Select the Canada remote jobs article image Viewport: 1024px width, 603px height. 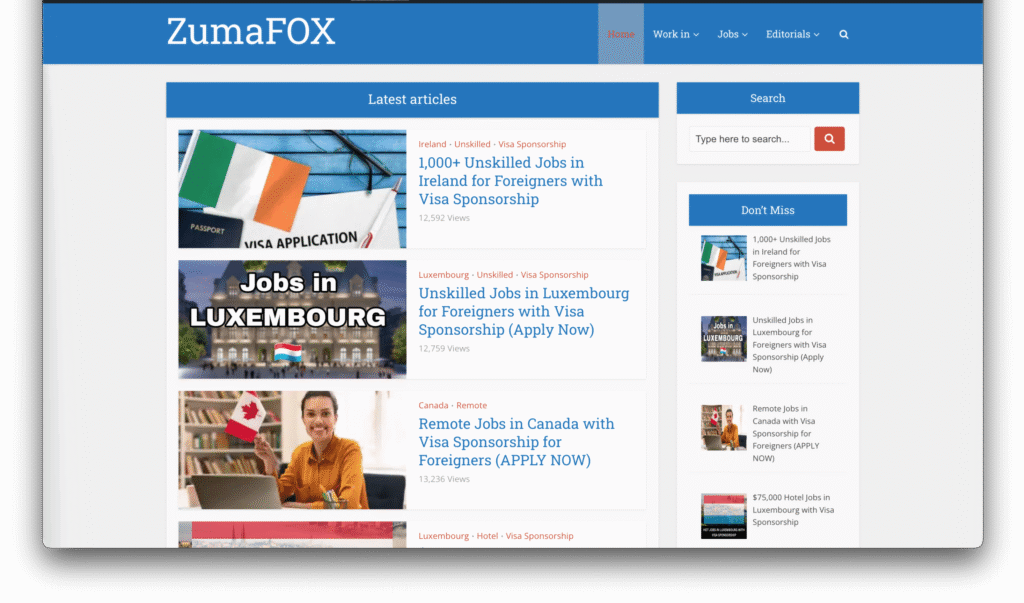tap(292, 450)
